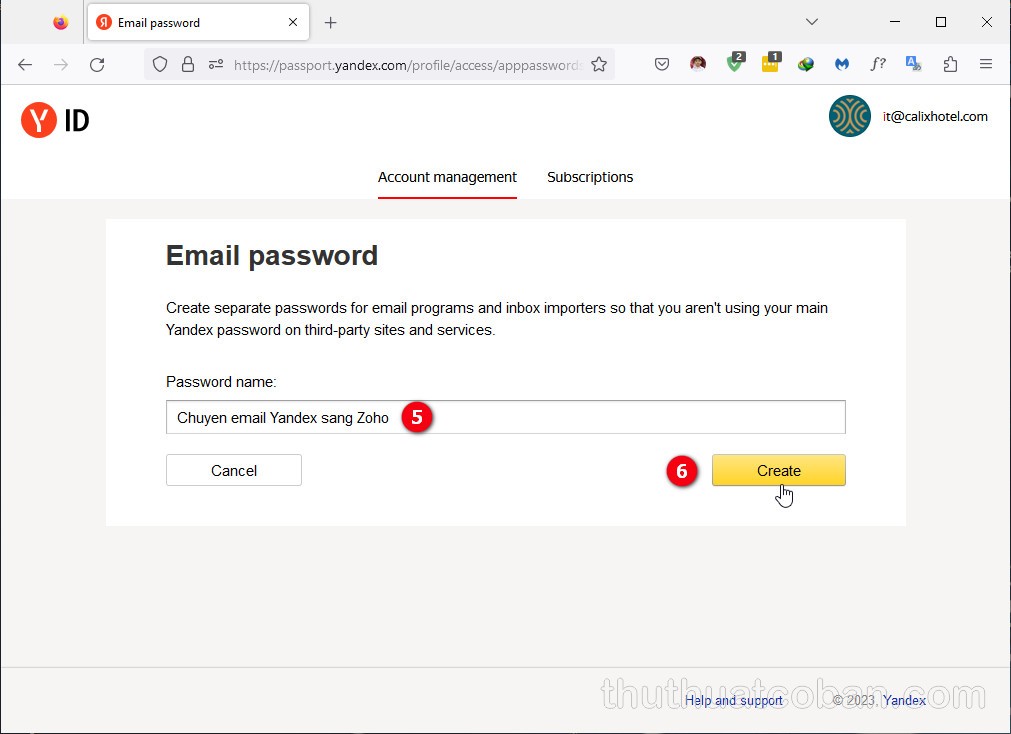Image resolution: width=1011 pixels, height=734 pixels.
Task: Save page to Pocket
Action: click(662, 64)
